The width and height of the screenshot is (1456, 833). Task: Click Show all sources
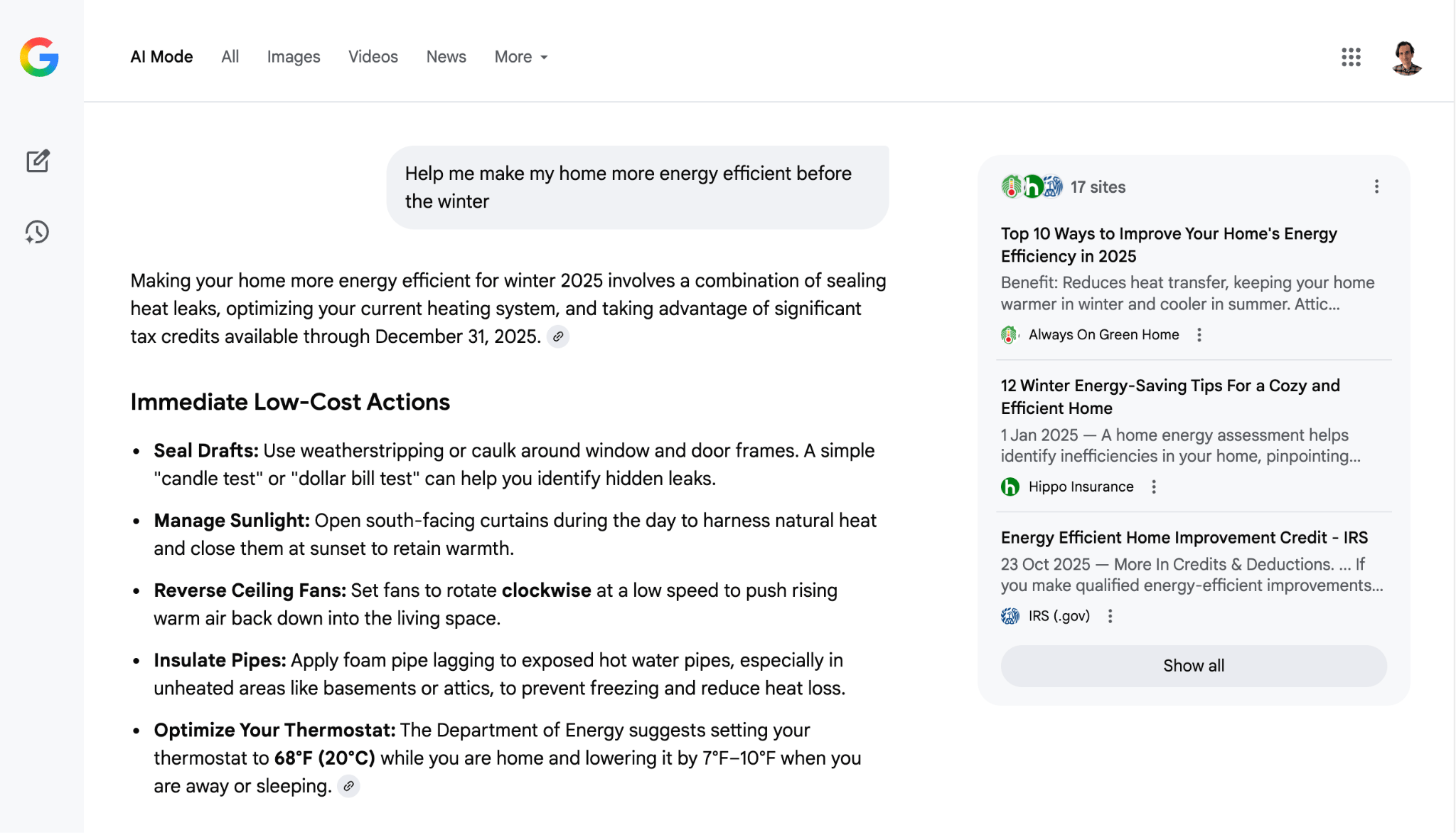[1193, 666]
